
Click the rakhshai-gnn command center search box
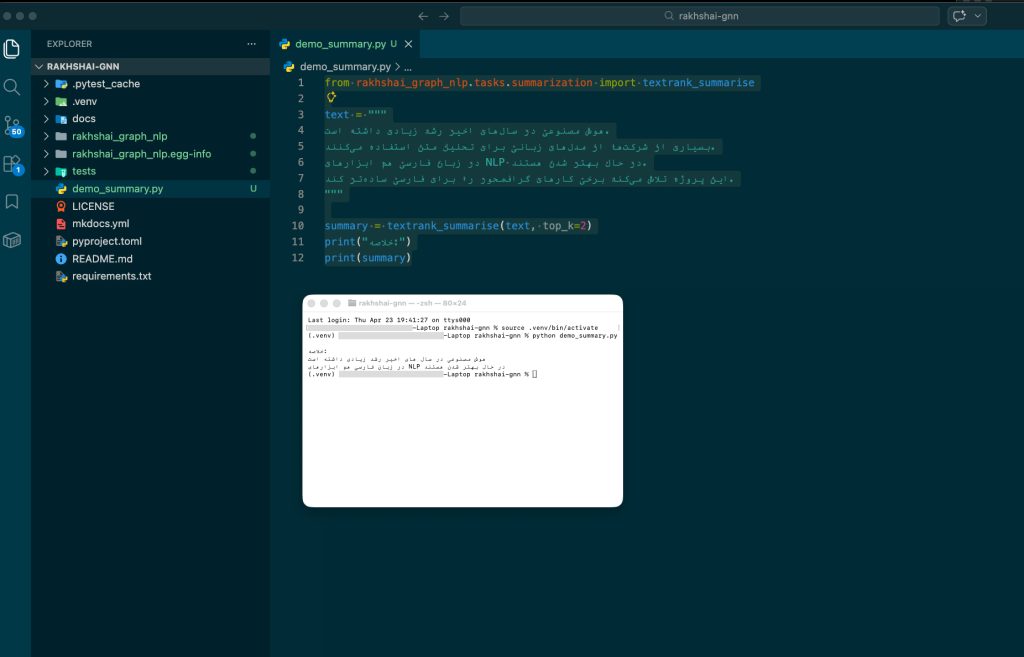(700, 16)
